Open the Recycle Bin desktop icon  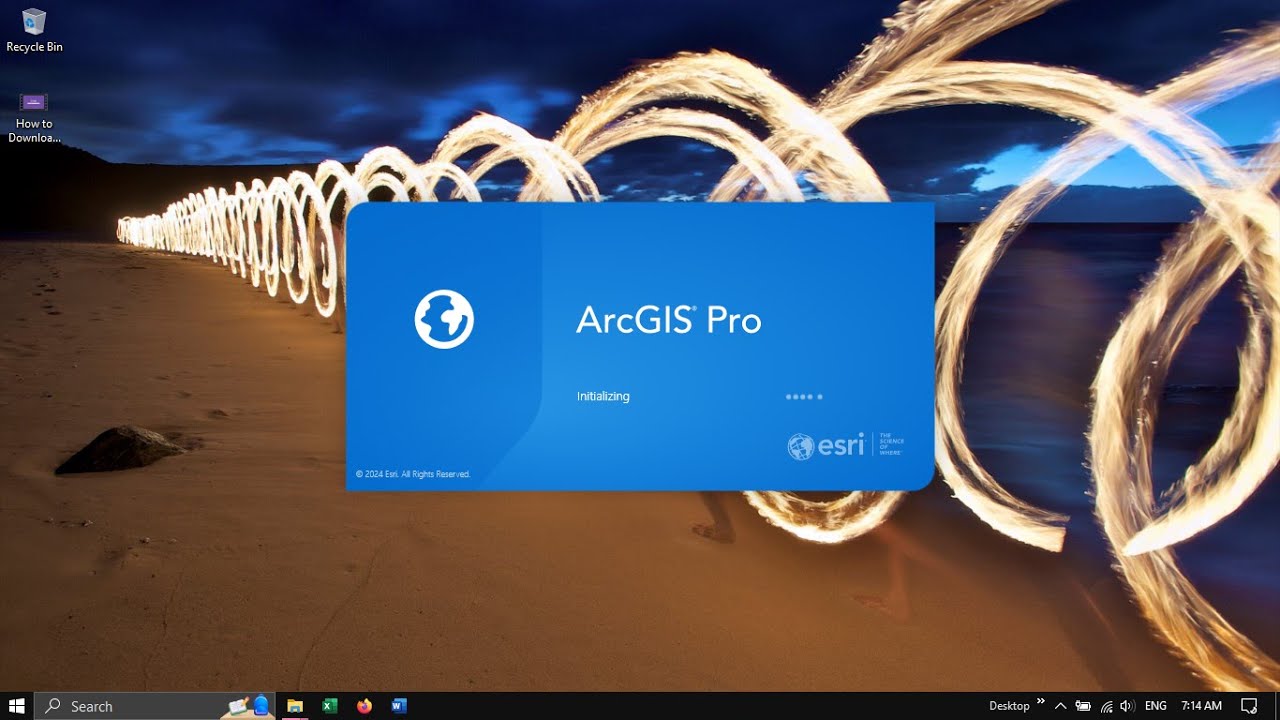tap(34, 30)
